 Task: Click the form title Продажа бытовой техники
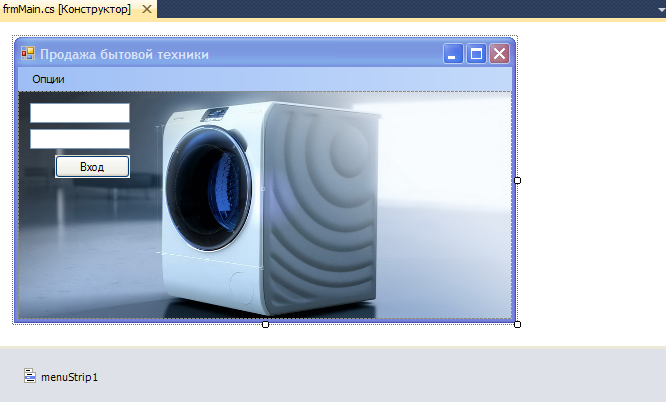pyautogui.click(x=124, y=54)
